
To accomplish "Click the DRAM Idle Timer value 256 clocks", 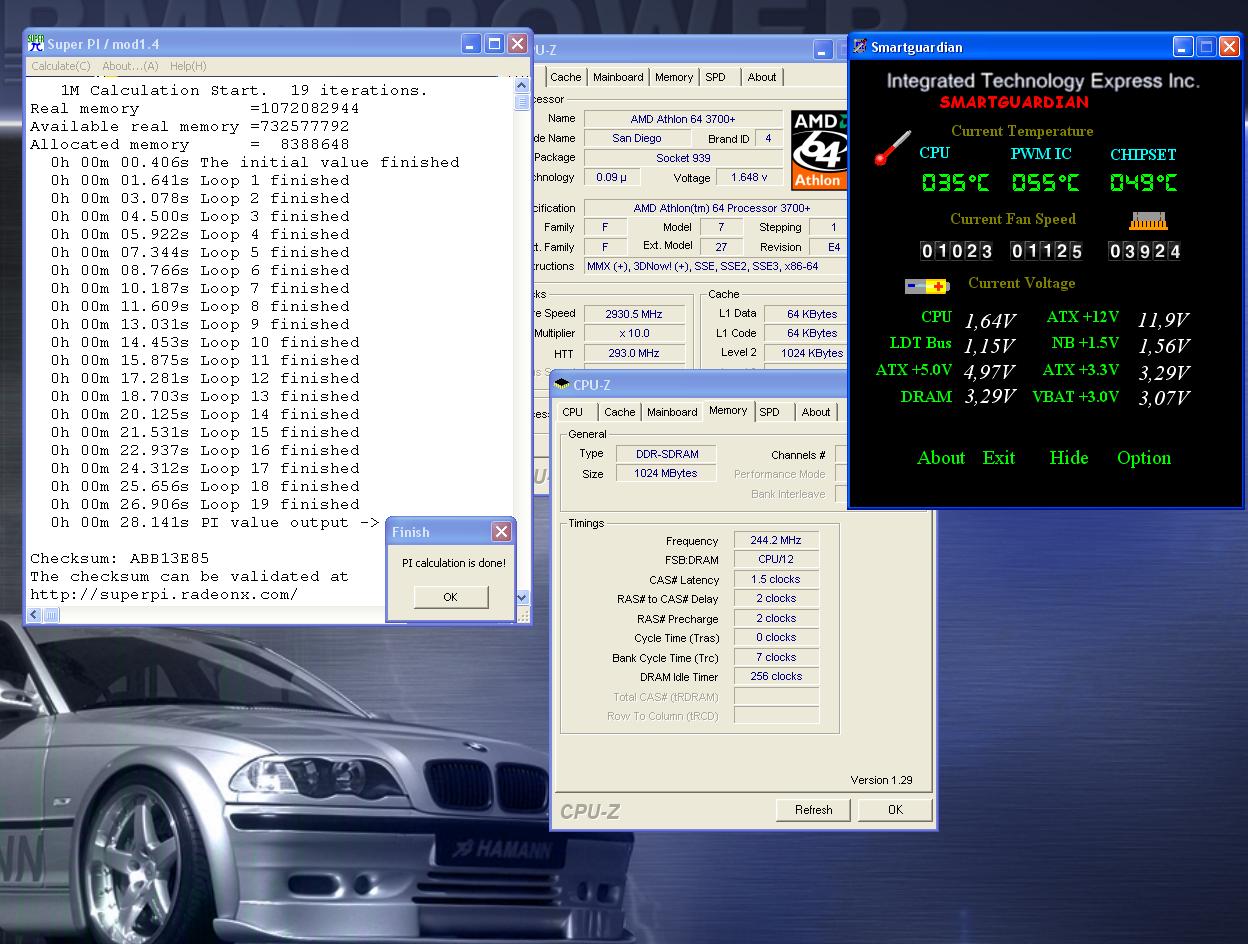I will click(776, 676).
